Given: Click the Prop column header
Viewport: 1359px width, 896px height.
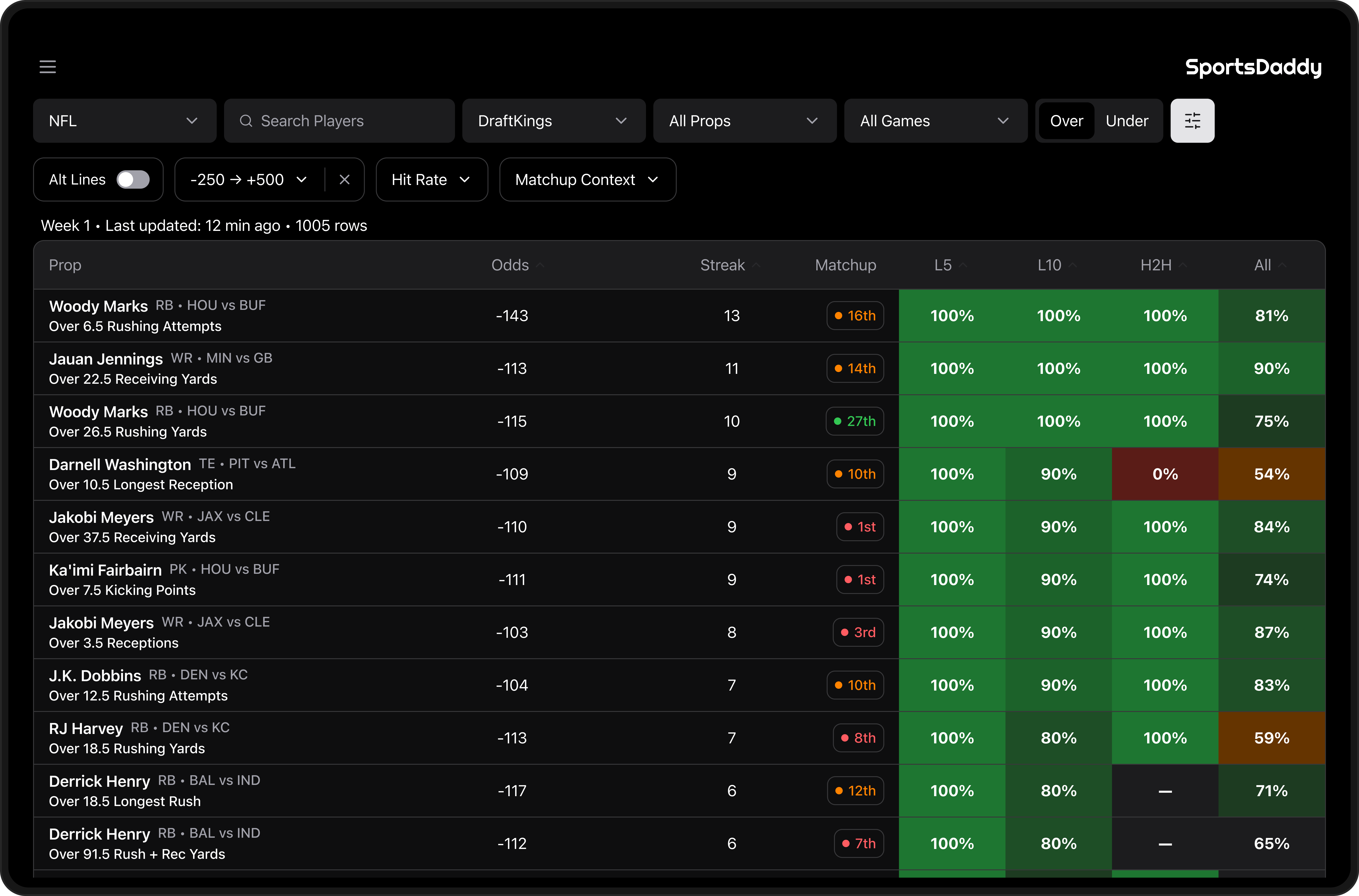Looking at the screenshot, I should pyautogui.click(x=65, y=265).
